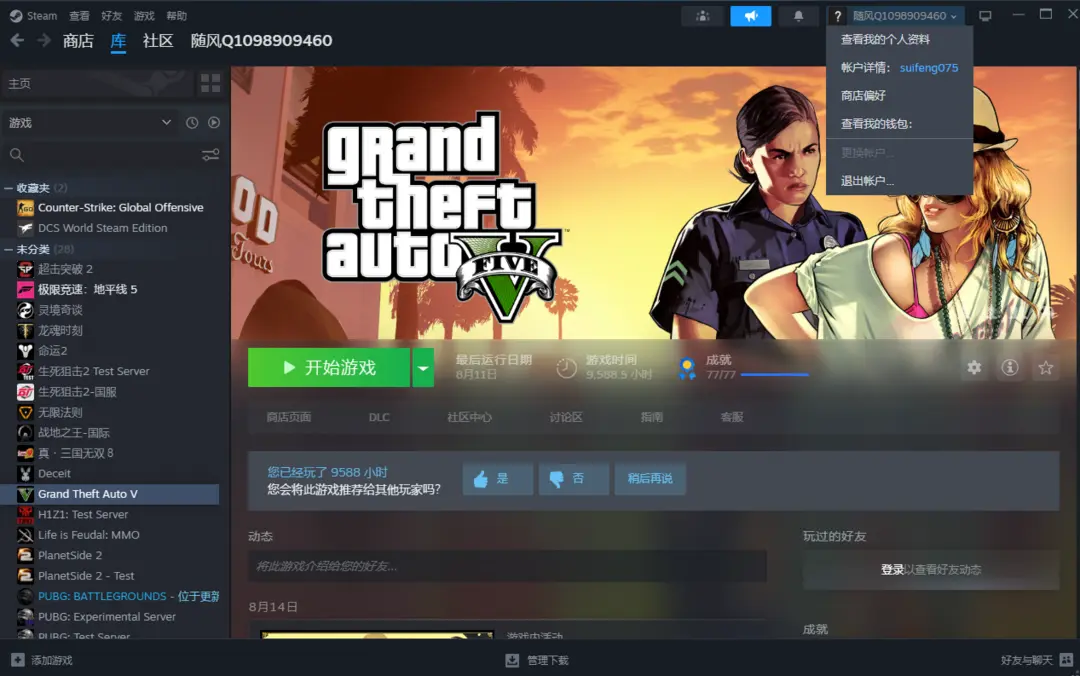The height and width of the screenshot is (676, 1080).
Task: Click 登录 to view friends activity
Action: coord(892,570)
